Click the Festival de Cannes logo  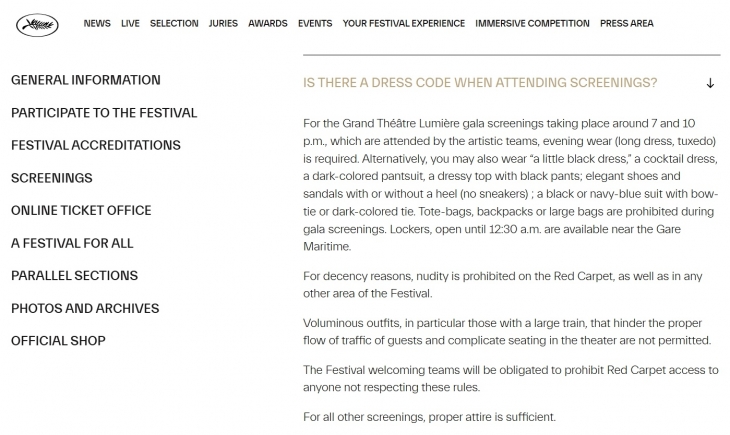pyautogui.click(x=37, y=24)
